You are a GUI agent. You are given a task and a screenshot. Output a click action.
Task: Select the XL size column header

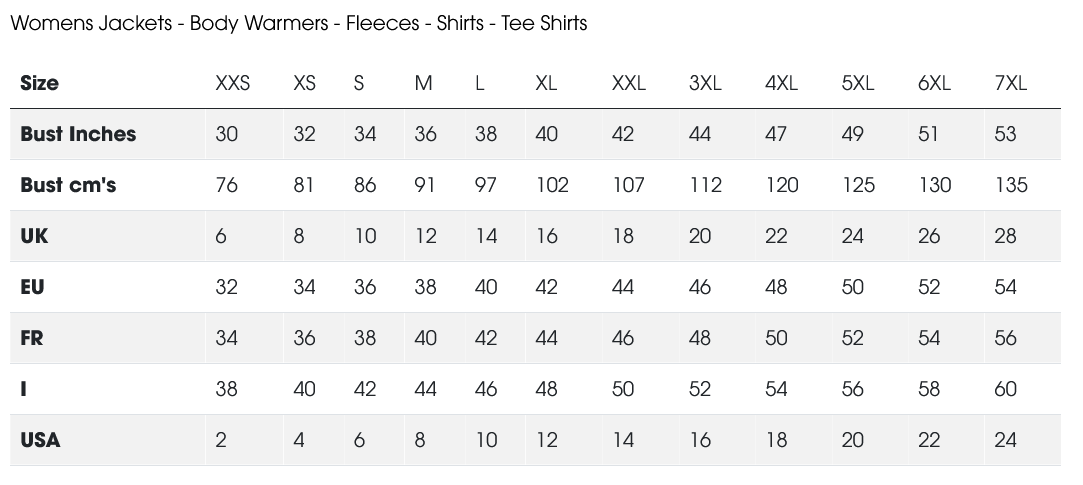pos(546,83)
